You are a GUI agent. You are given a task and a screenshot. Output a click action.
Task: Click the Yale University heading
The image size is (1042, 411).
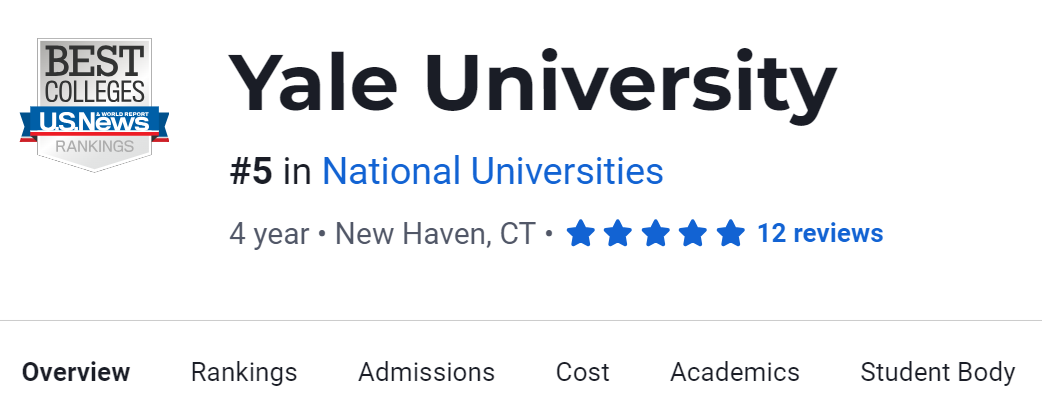[x=532, y=85]
